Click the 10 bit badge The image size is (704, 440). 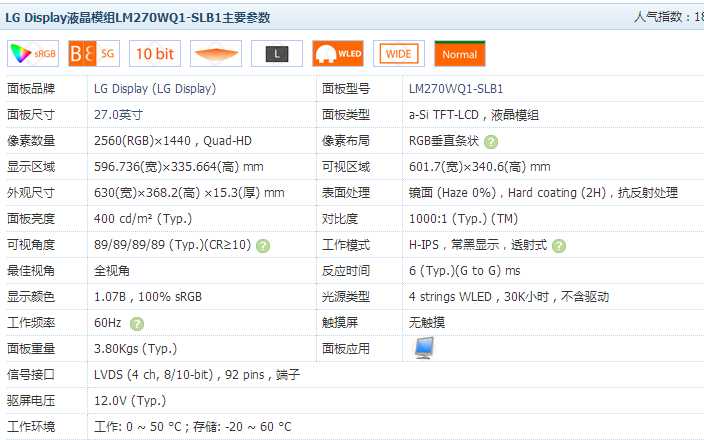[x=155, y=54]
